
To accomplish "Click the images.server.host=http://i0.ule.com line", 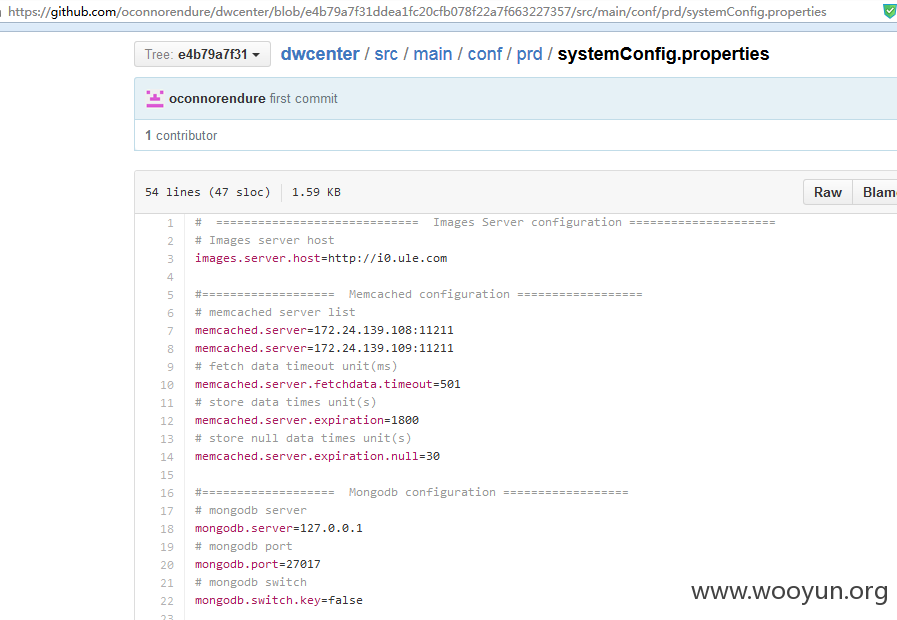I will (x=321, y=258).
